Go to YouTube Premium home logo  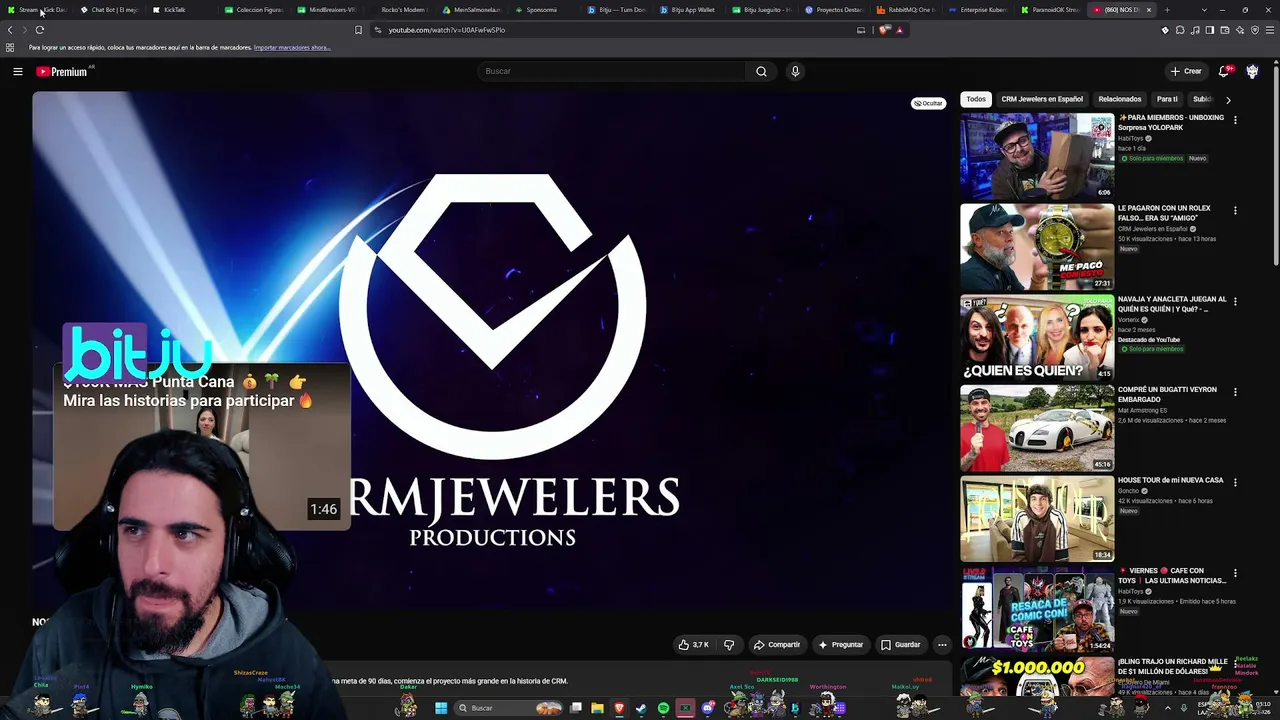pyautogui.click(x=64, y=71)
